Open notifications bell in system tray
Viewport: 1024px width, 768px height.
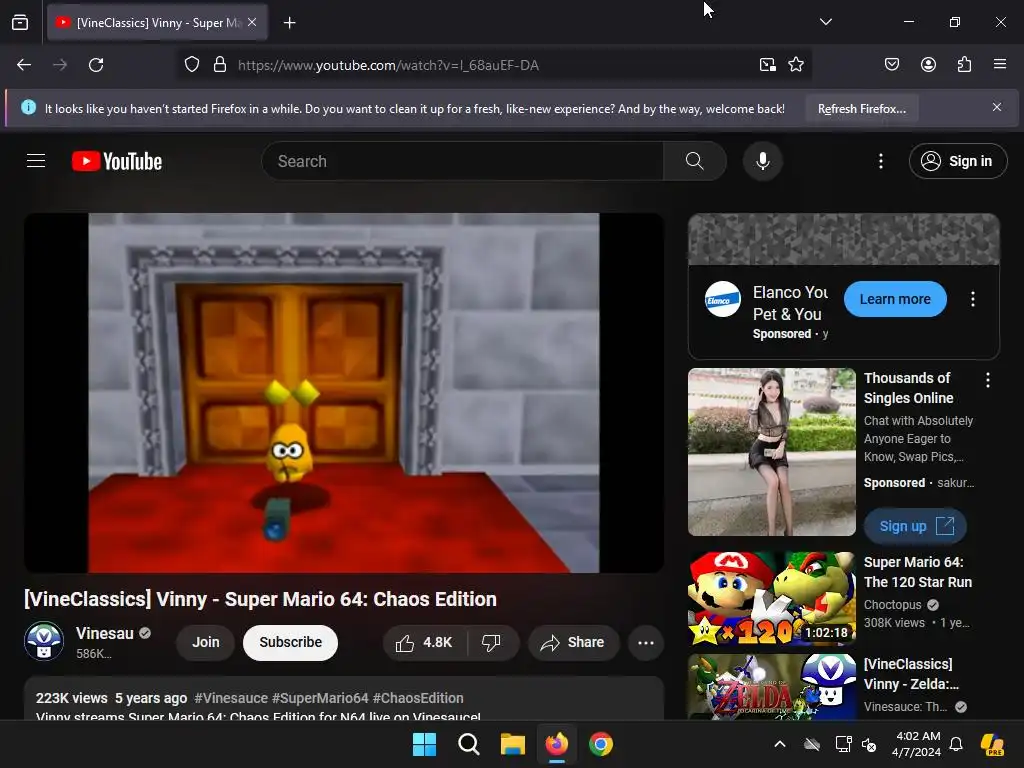coord(956,744)
